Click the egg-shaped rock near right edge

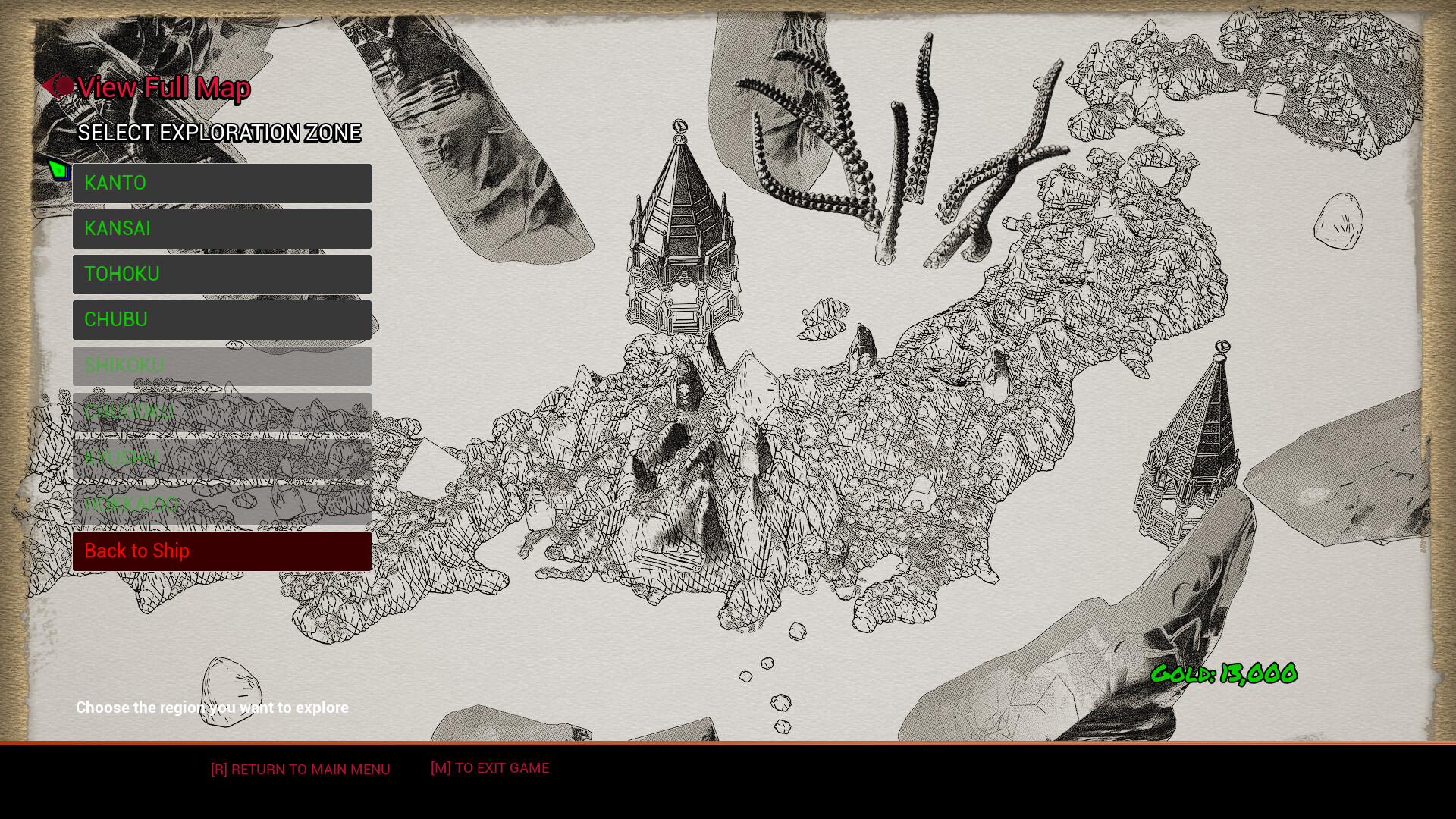pos(1338,221)
